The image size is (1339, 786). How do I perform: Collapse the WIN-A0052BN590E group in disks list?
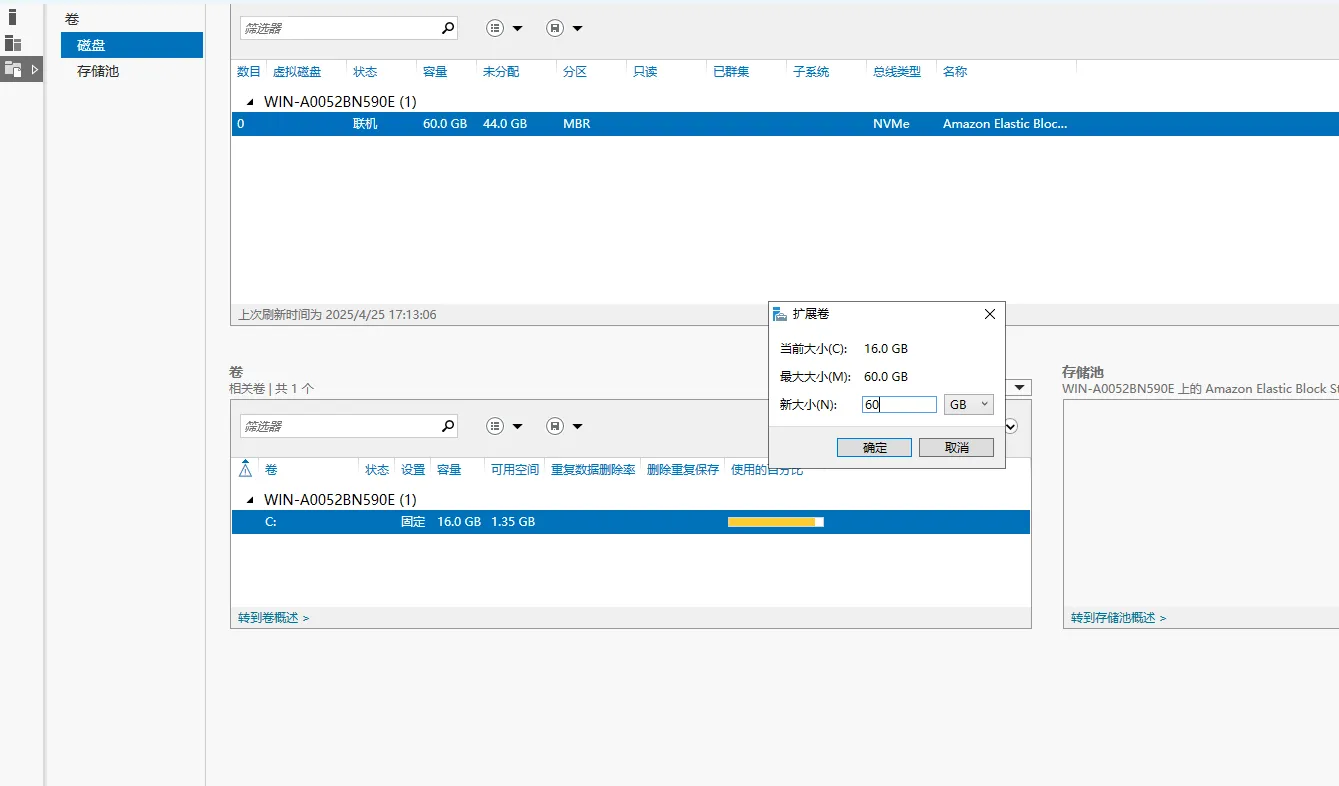point(250,102)
